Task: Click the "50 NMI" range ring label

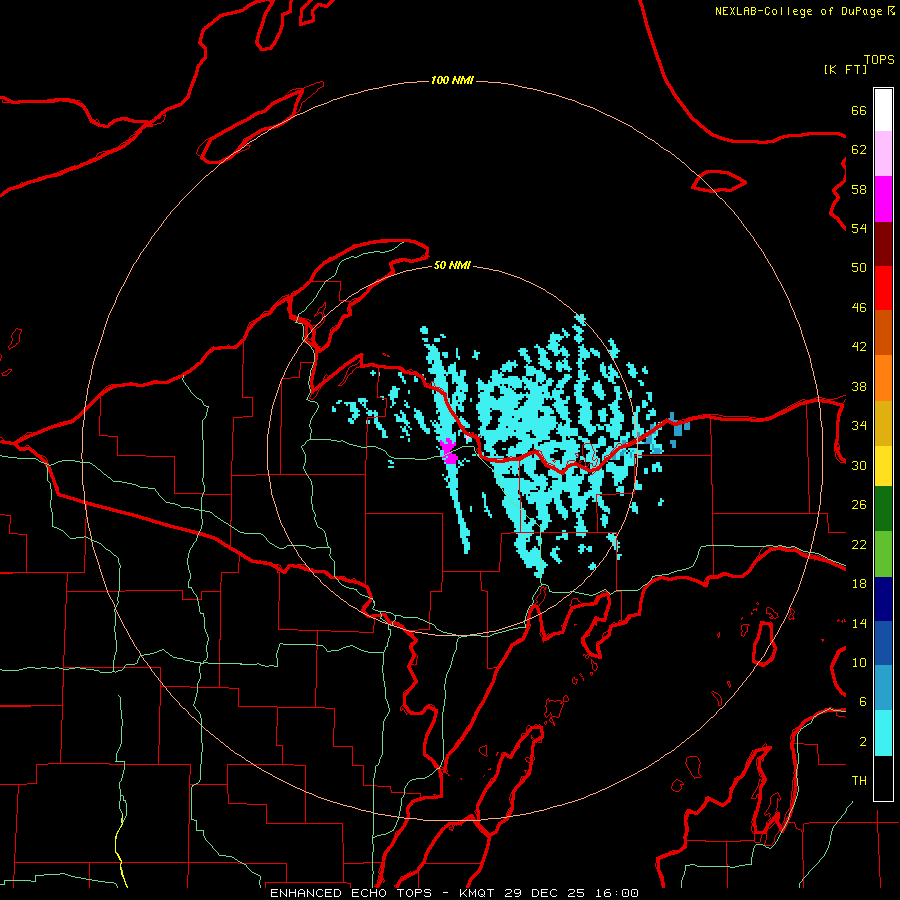Action: click(452, 265)
